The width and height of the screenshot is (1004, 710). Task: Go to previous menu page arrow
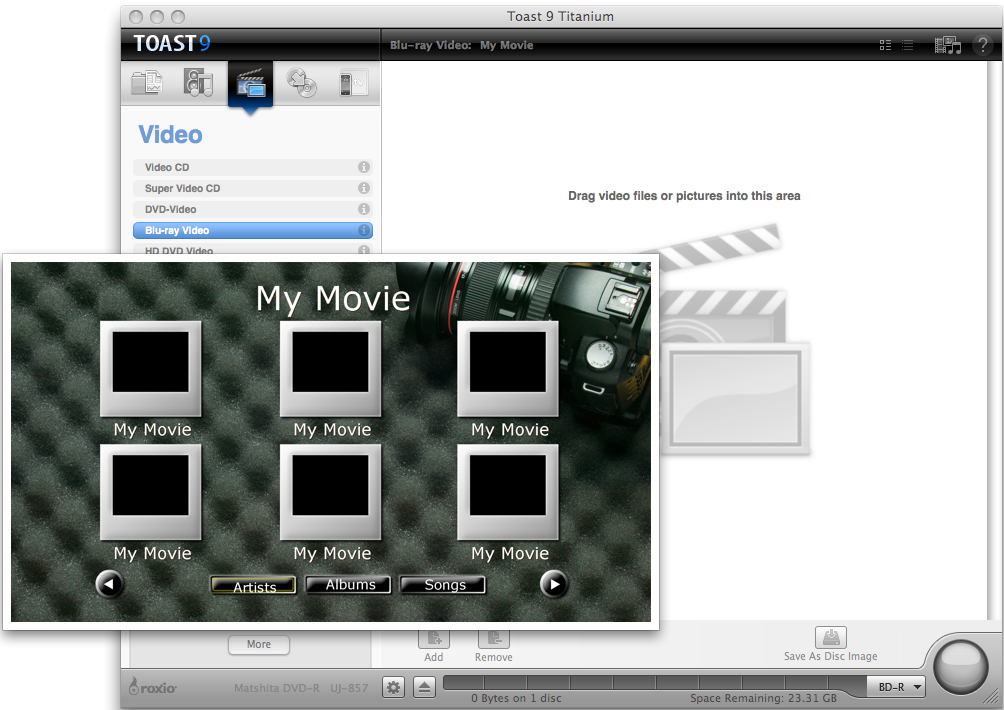[109, 584]
